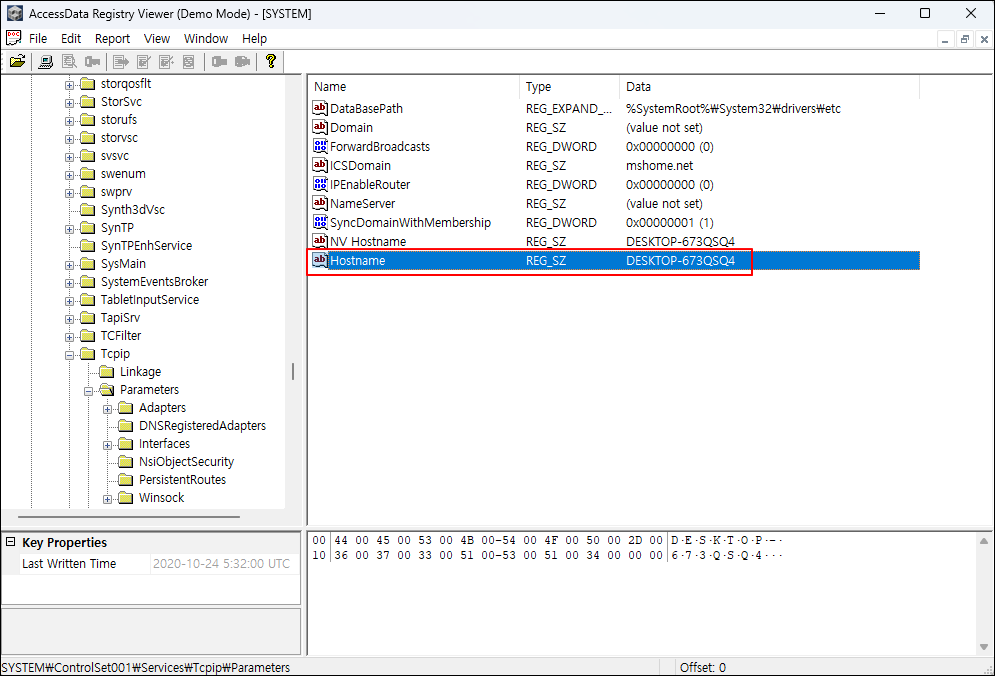Click the string icon next to ICSDomain
The image size is (995, 676).
tap(320, 165)
